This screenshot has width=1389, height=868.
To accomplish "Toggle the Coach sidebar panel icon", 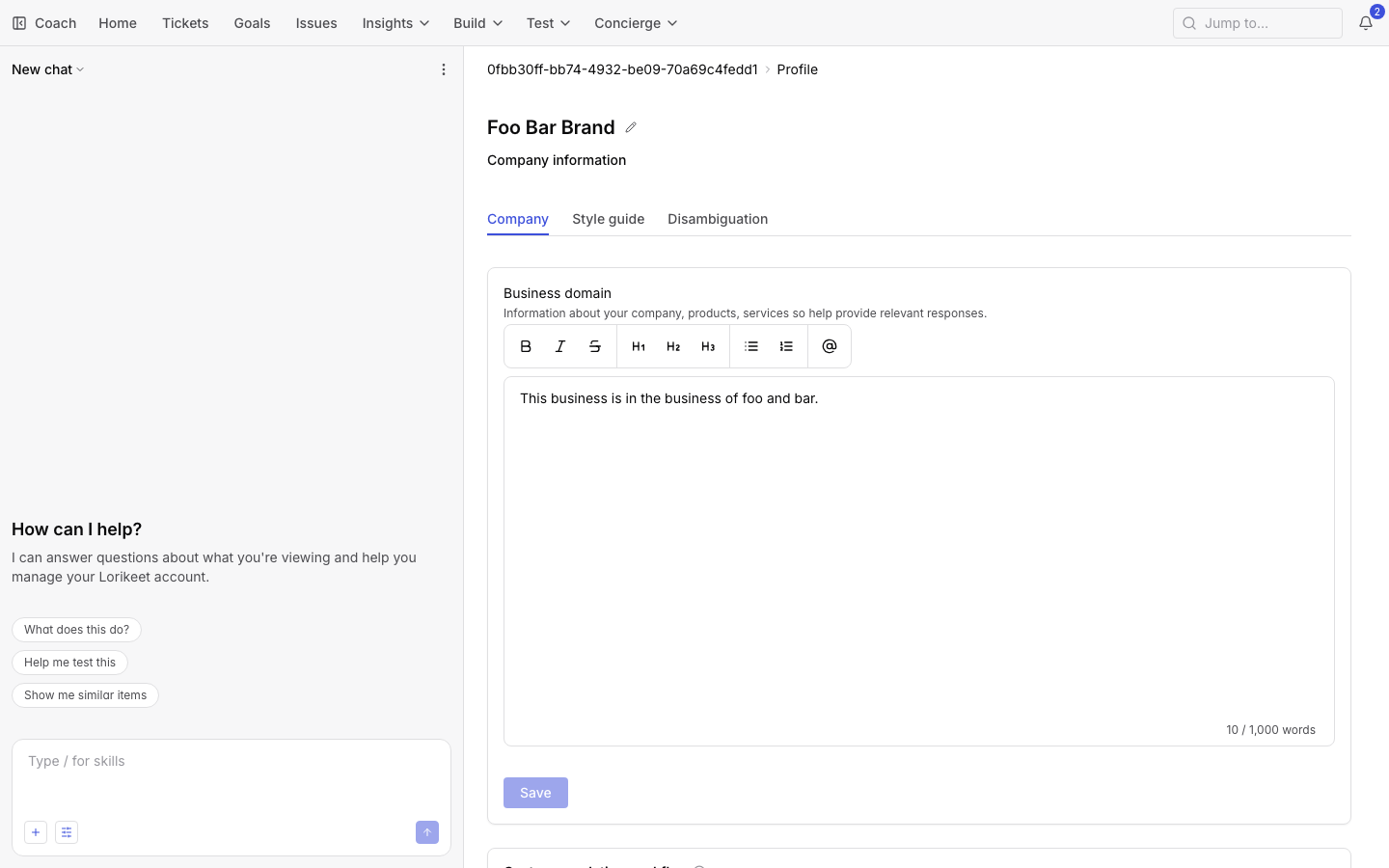I will pyautogui.click(x=19, y=23).
